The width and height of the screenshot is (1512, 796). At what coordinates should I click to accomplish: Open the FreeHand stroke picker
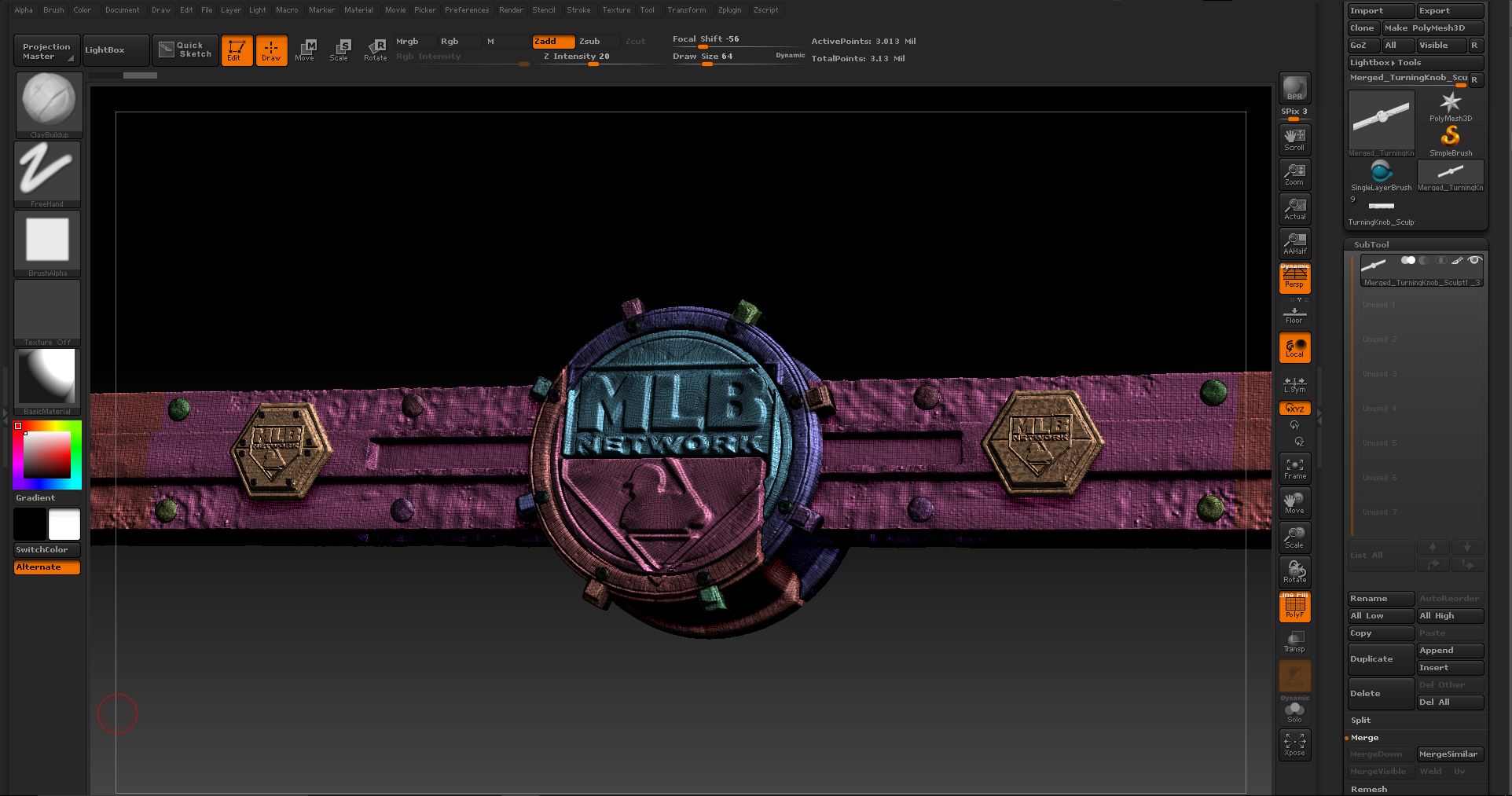[x=47, y=174]
